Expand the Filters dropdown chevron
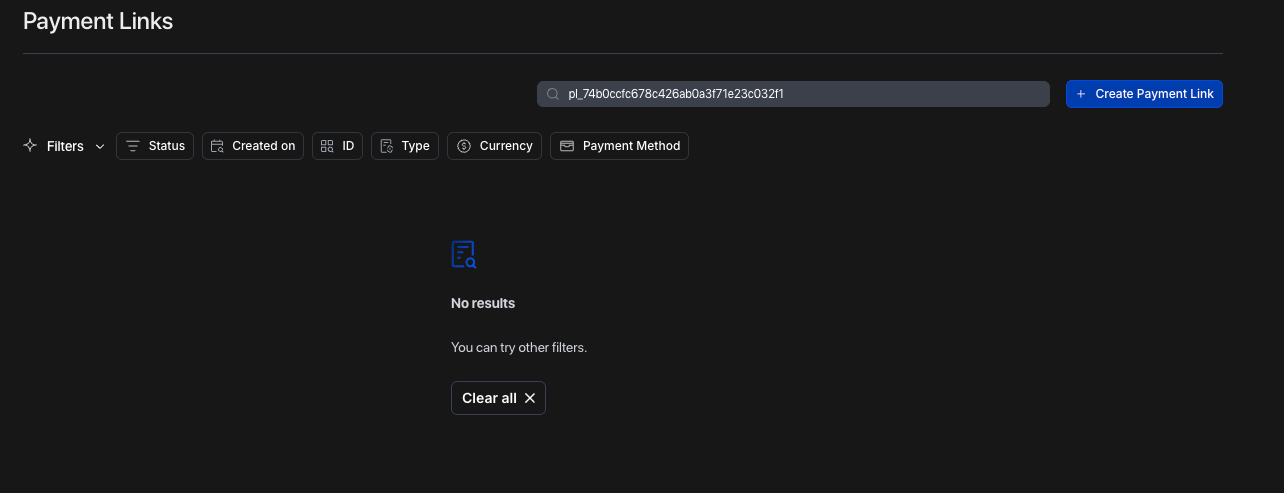 [100, 146]
